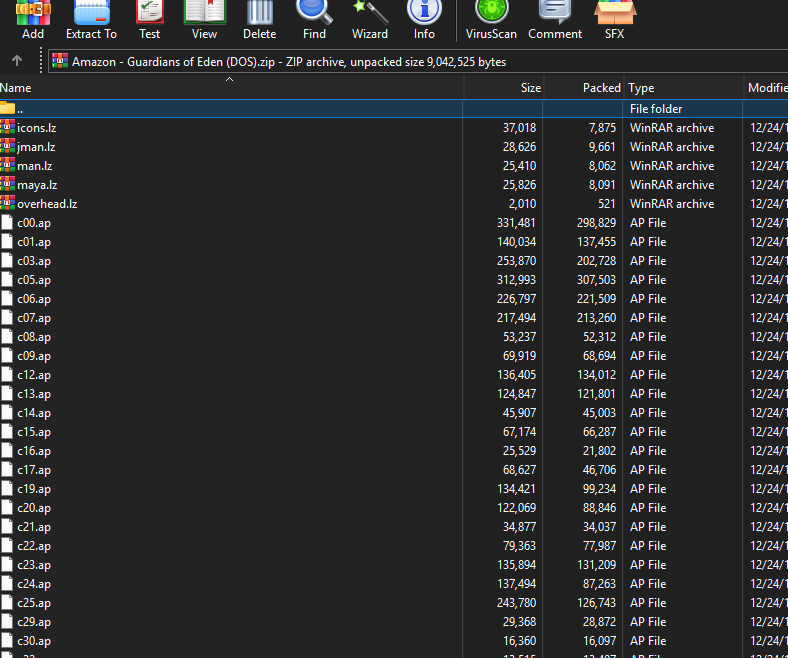Select file c23.ap

coord(34,565)
